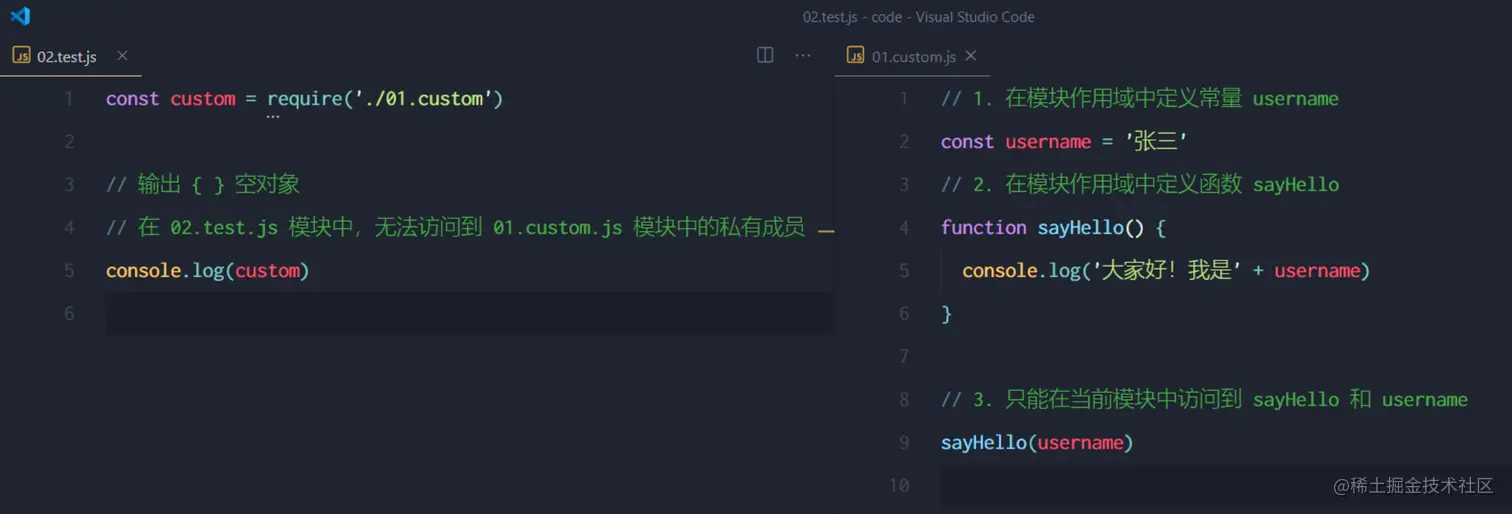Click the comment about 无法访问到 01.custom.js 私有成员
The image size is (1512, 514).
tap(455, 228)
